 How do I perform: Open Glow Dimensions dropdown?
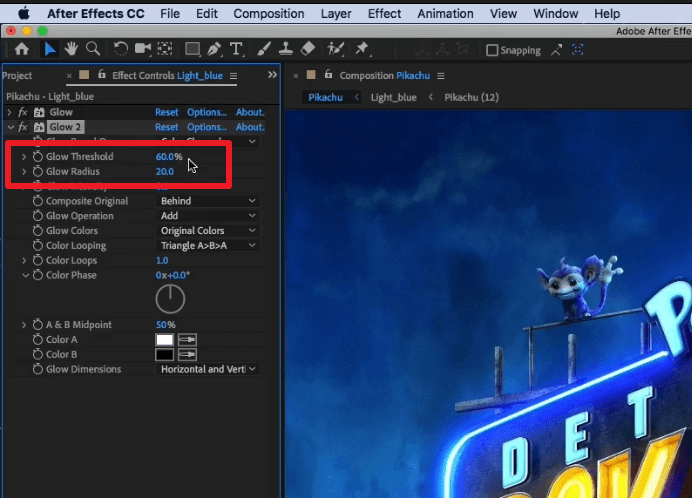click(207, 369)
